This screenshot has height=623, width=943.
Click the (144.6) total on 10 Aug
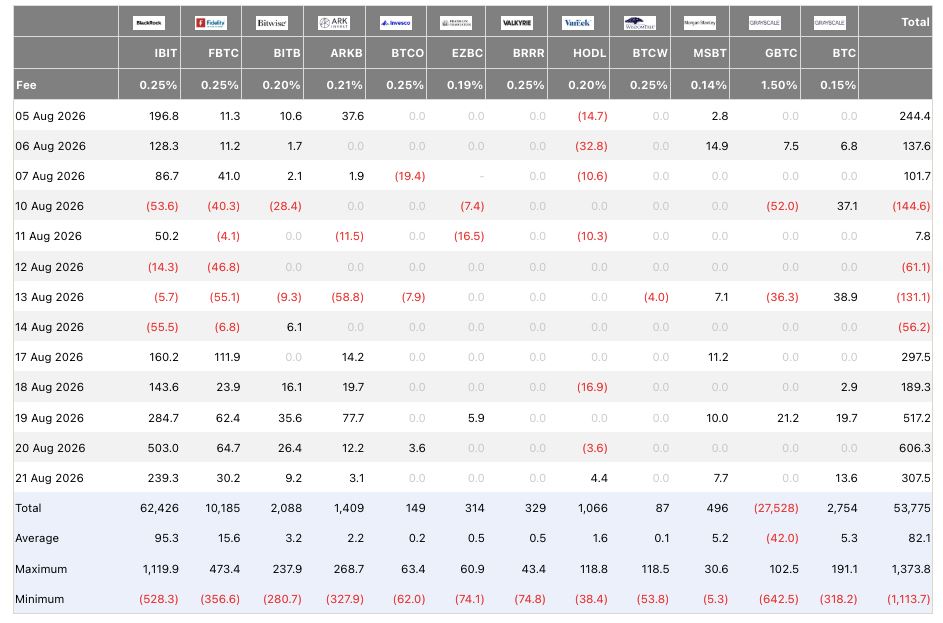point(911,206)
